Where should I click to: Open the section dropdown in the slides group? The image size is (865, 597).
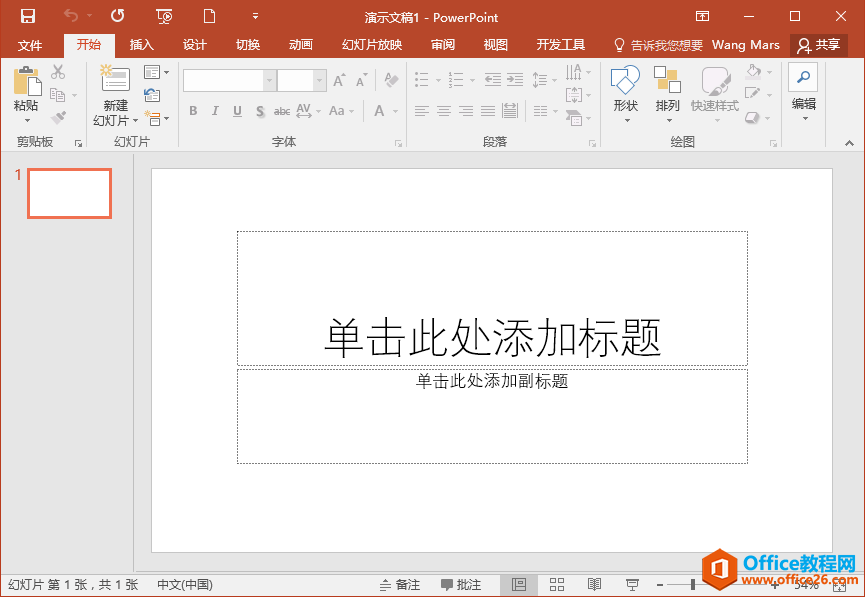click(157, 118)
